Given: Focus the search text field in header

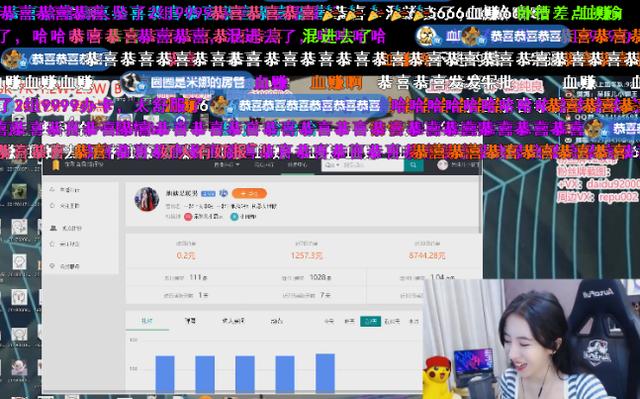Looking at the screenshot, I should [372, 165].
